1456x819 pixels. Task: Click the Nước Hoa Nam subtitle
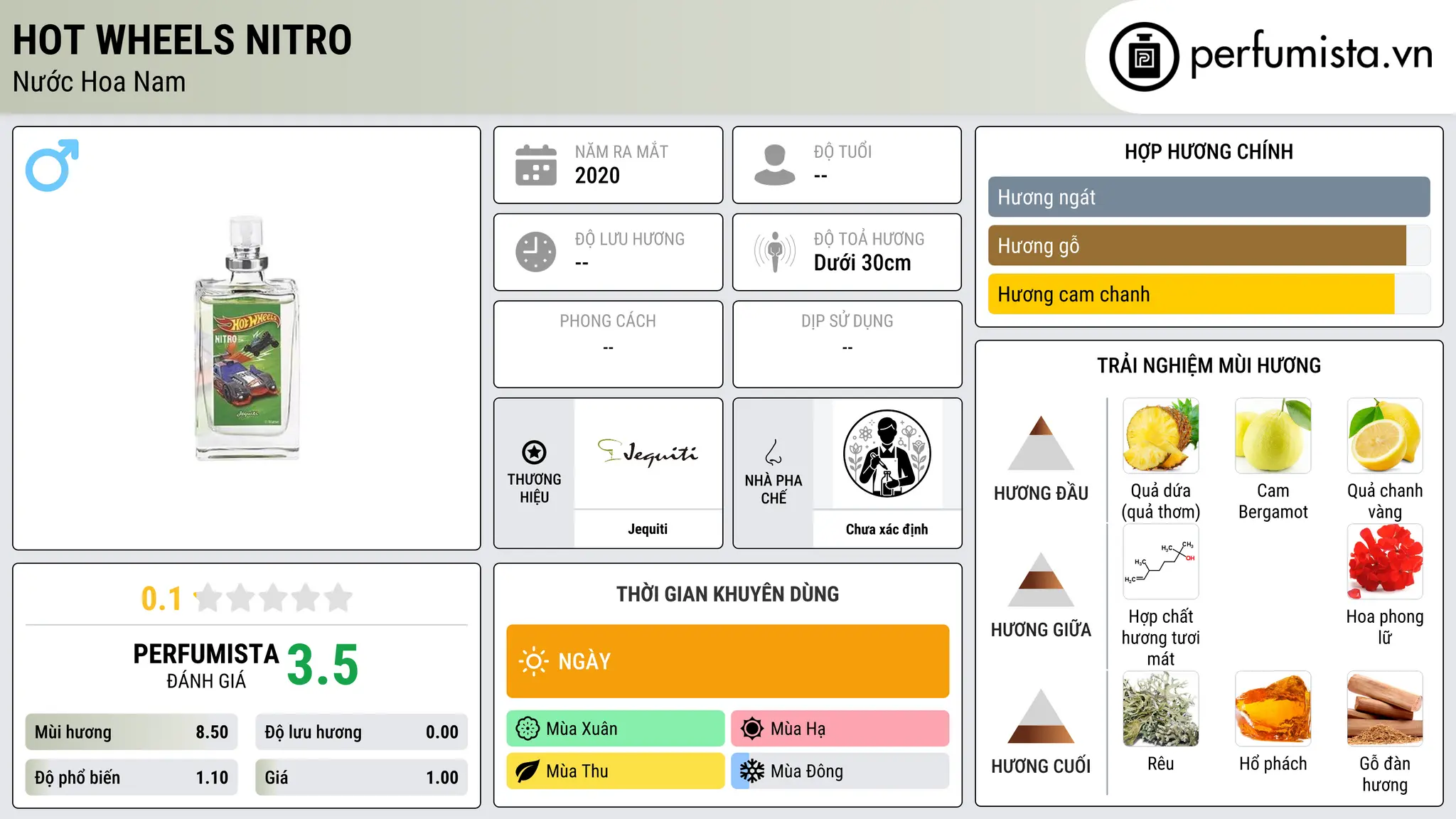(99, 82)
